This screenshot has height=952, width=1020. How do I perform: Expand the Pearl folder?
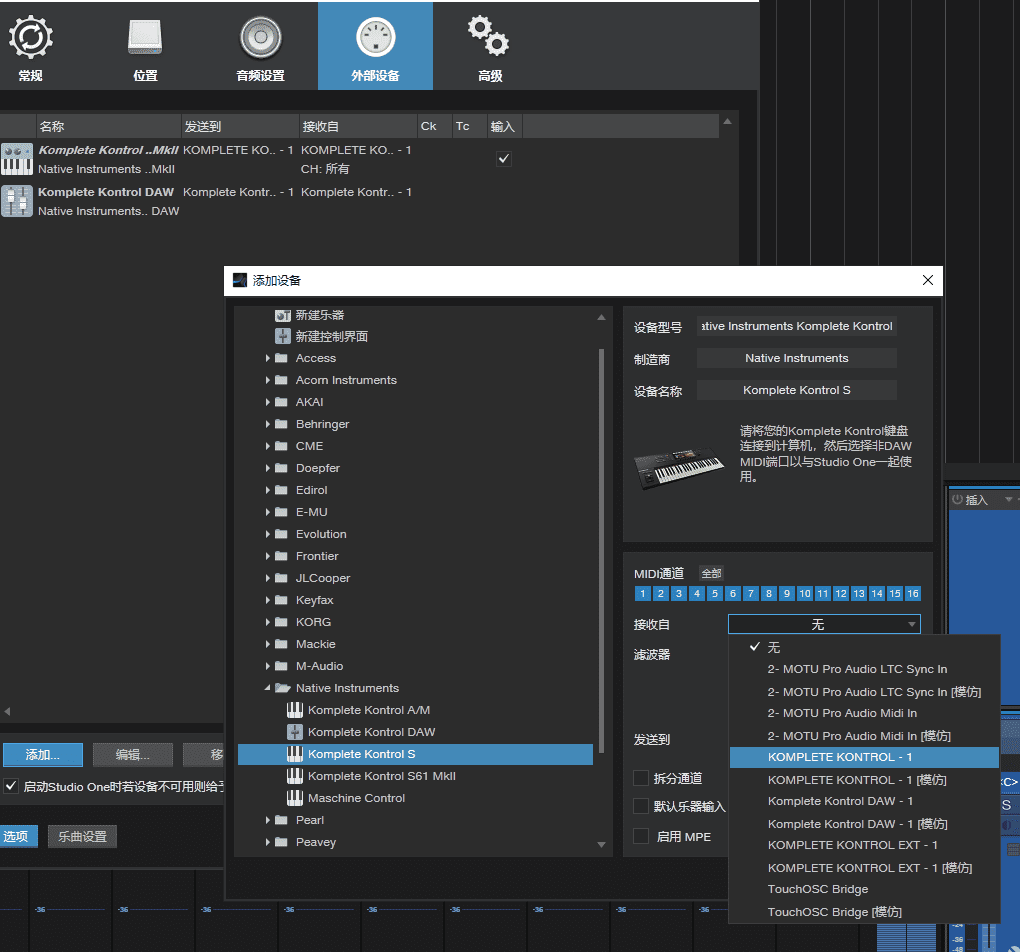click(267, 820)
